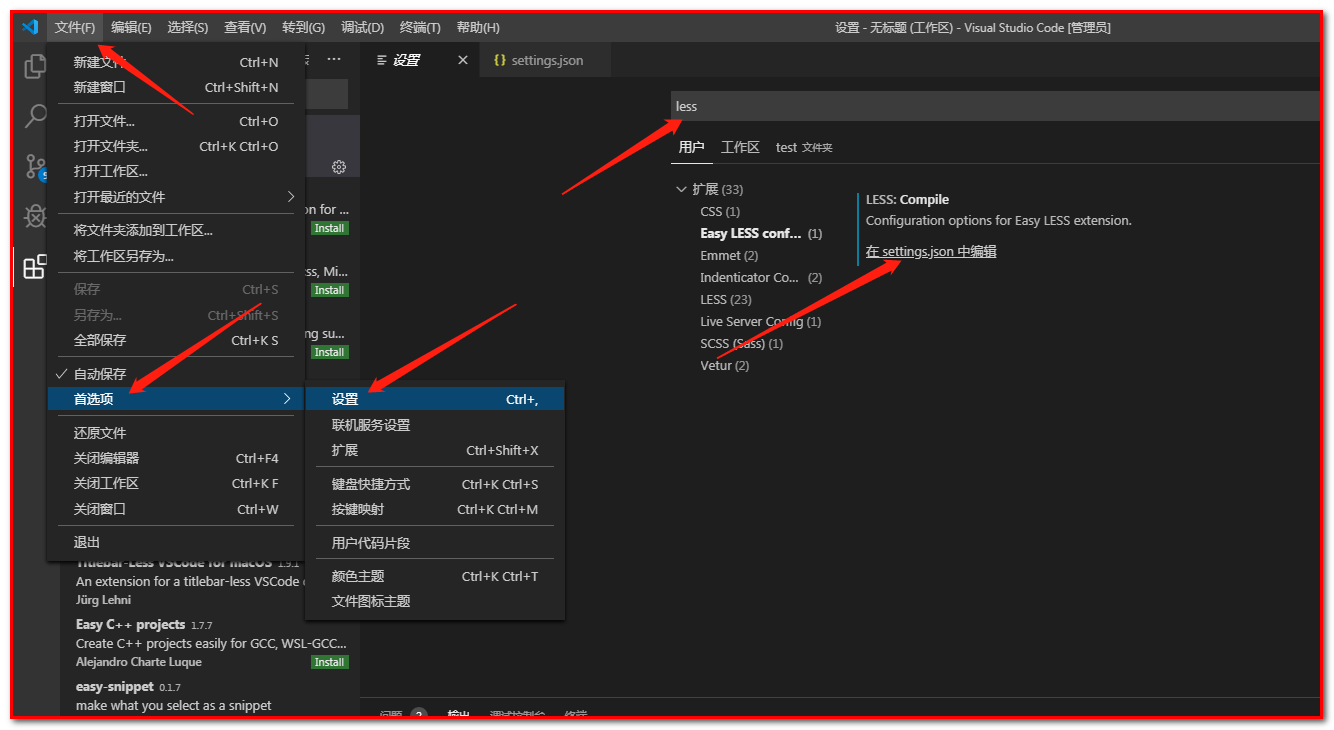1334x730 pixels.
Task: Open the Source Control view icon
Action: coord(35,166)
